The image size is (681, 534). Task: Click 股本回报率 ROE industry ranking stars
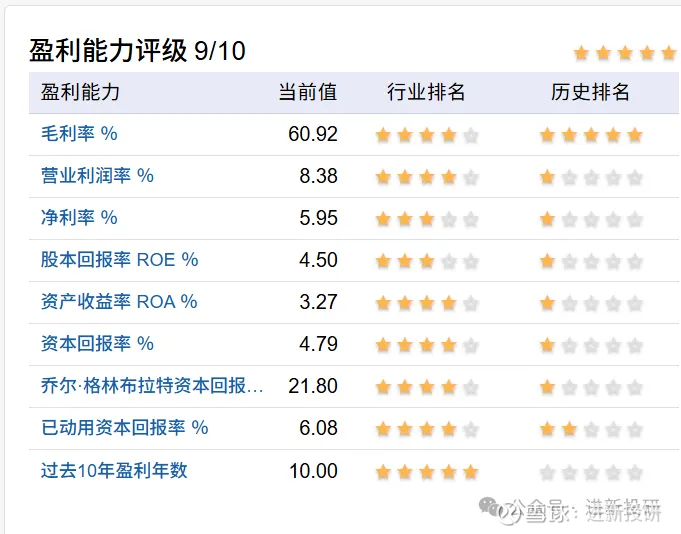[x=427, y=262]
